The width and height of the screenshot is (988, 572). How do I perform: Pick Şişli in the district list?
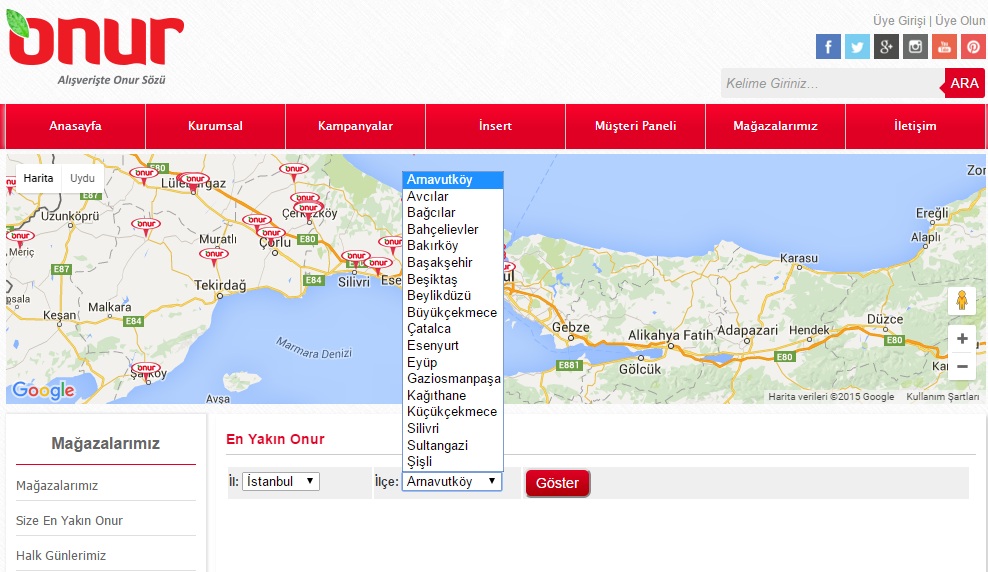pyautogui.click(x=452, y=462)
